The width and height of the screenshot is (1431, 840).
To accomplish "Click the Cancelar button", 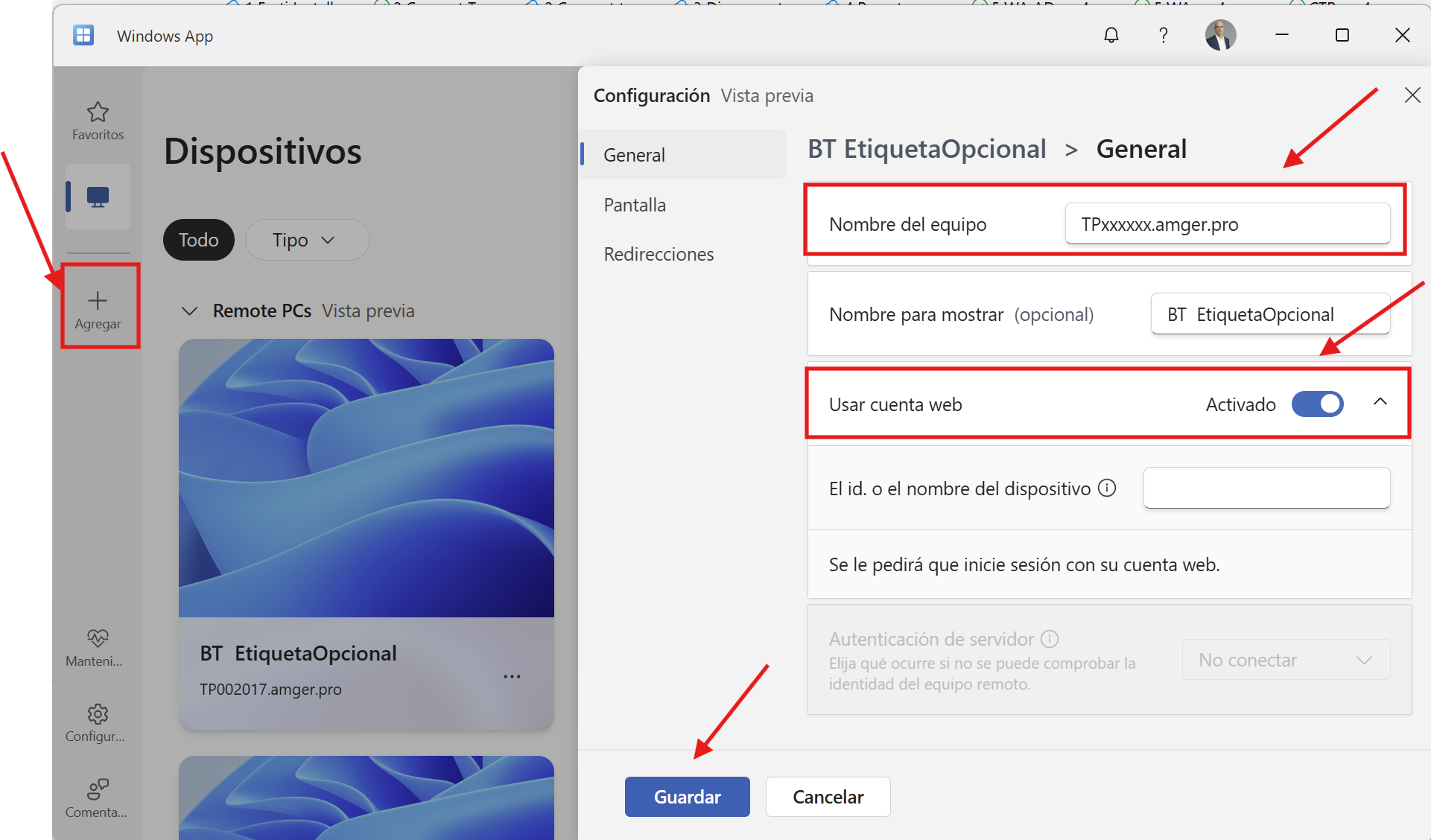I will pyautogui.click(x=828, y=797).
